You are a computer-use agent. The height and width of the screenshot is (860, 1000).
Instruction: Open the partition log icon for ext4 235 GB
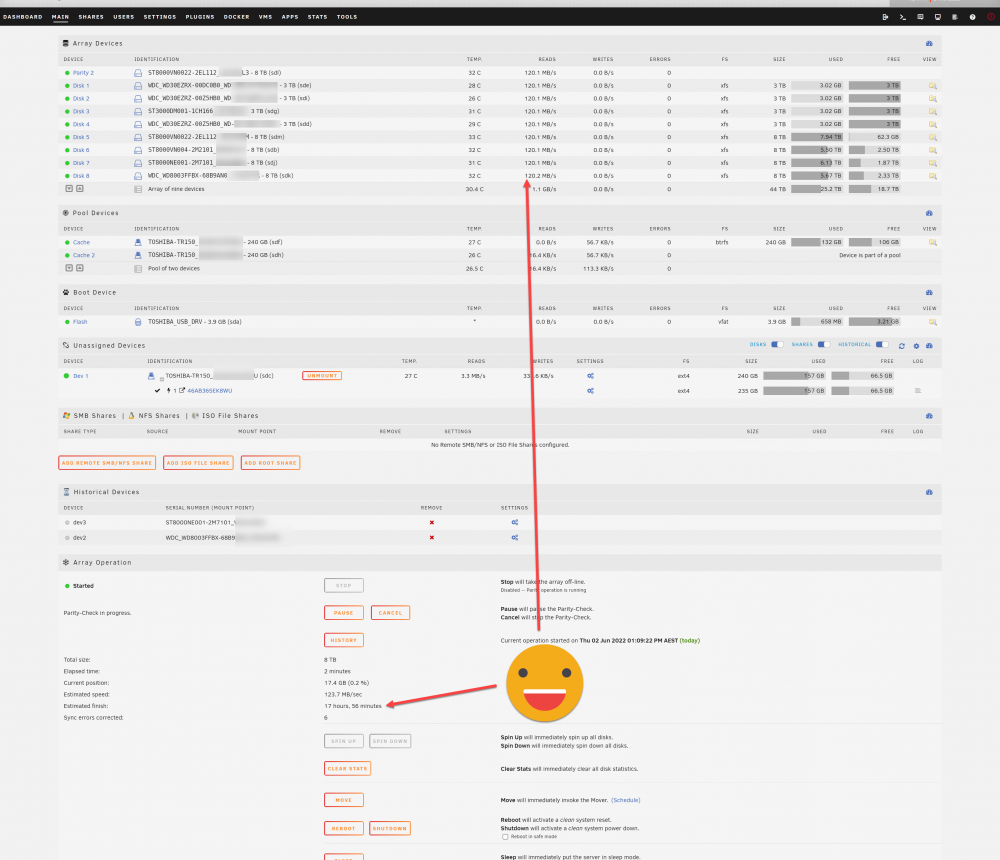(918, 390)
